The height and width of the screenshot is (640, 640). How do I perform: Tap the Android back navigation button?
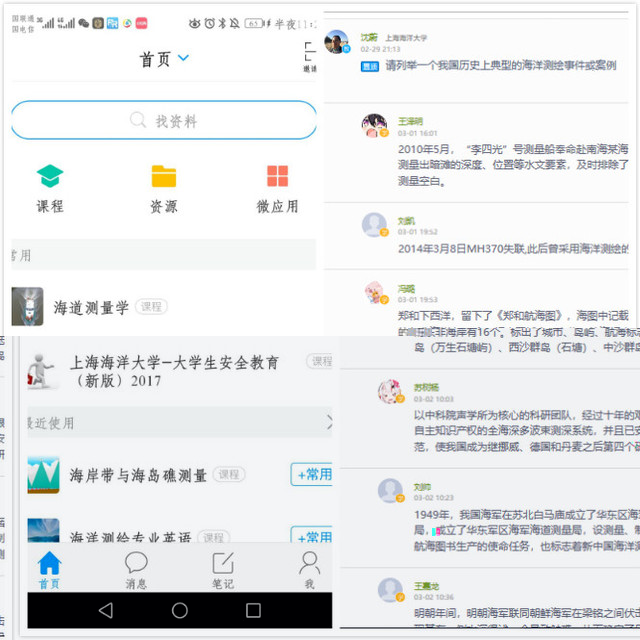106,611
